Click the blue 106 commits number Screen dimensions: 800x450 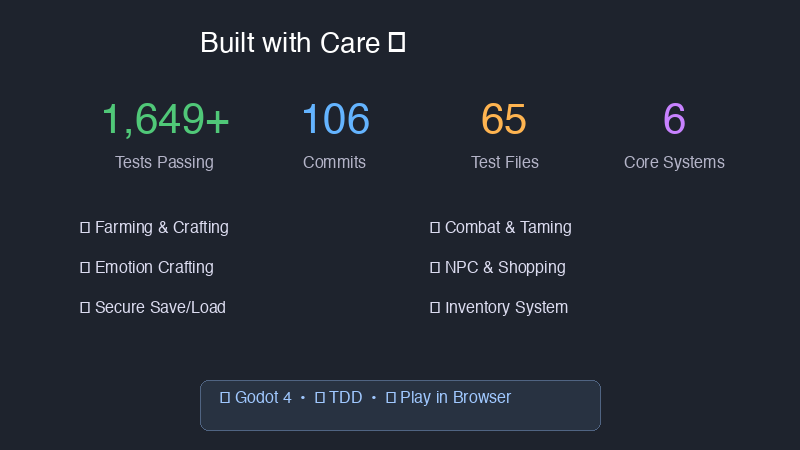(x=335, y=119)
